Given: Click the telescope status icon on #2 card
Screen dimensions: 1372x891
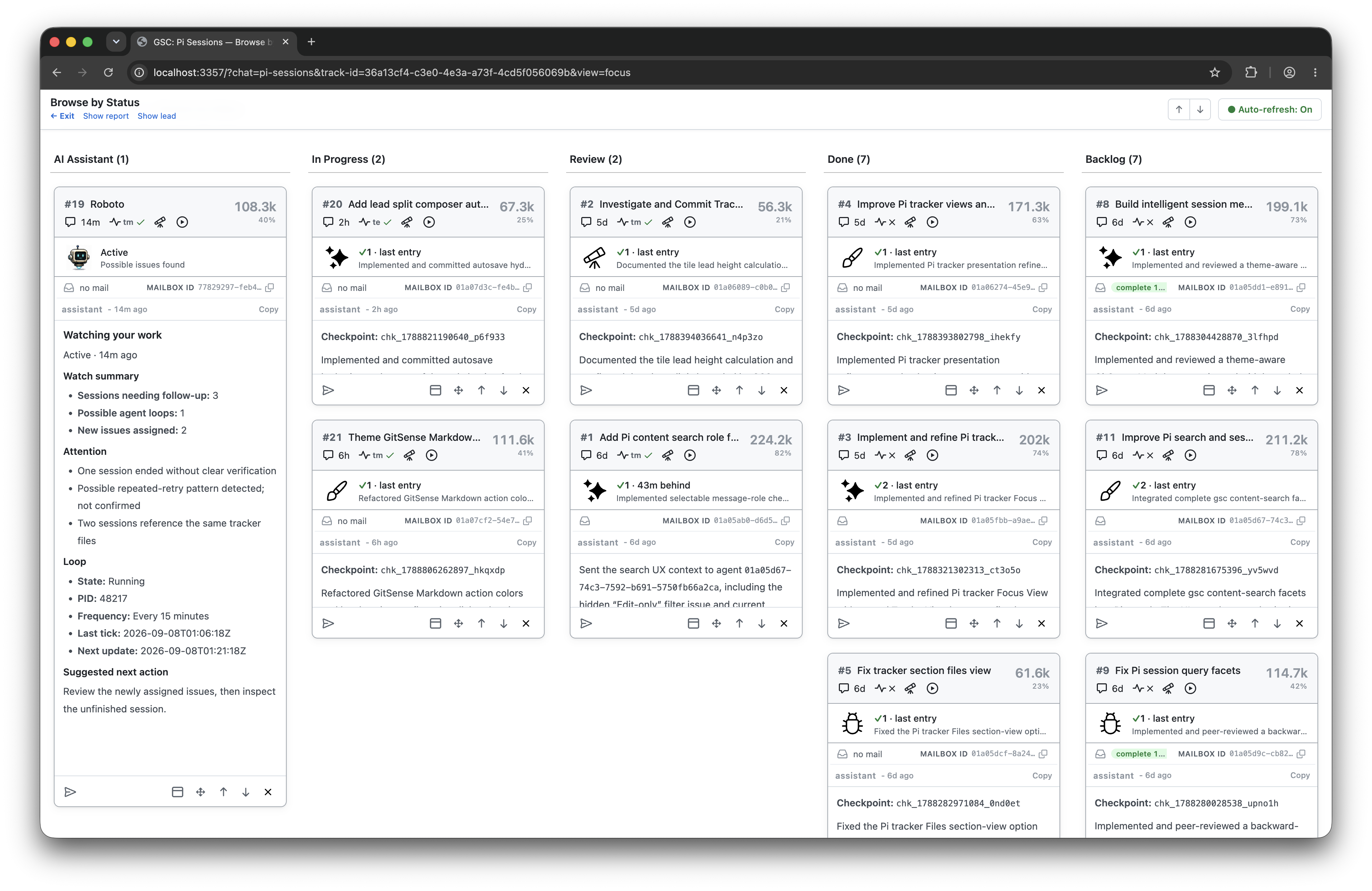Looking at the screenshot, I should [x=595, y=257].
